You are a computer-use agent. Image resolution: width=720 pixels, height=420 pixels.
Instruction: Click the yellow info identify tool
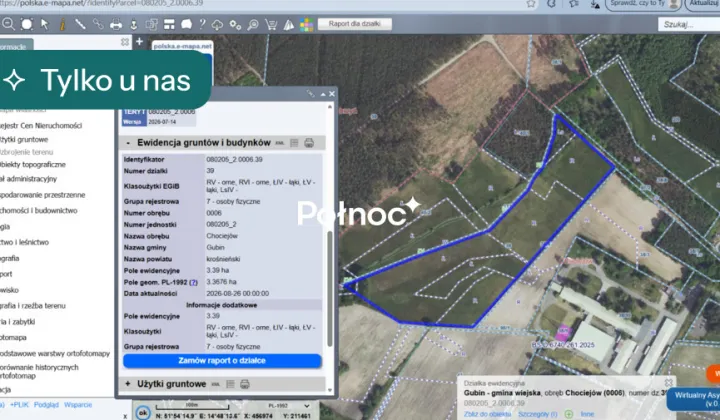pyautogui.click(x=62, y=24)
